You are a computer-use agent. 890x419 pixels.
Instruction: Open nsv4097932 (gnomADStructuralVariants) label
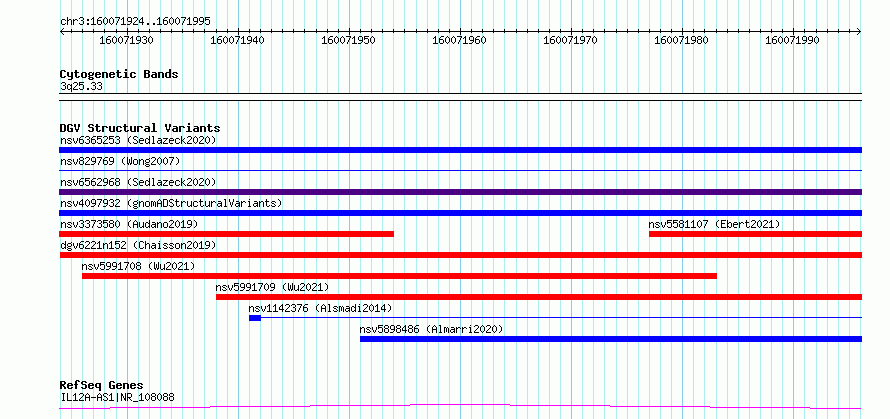[171, 203]
